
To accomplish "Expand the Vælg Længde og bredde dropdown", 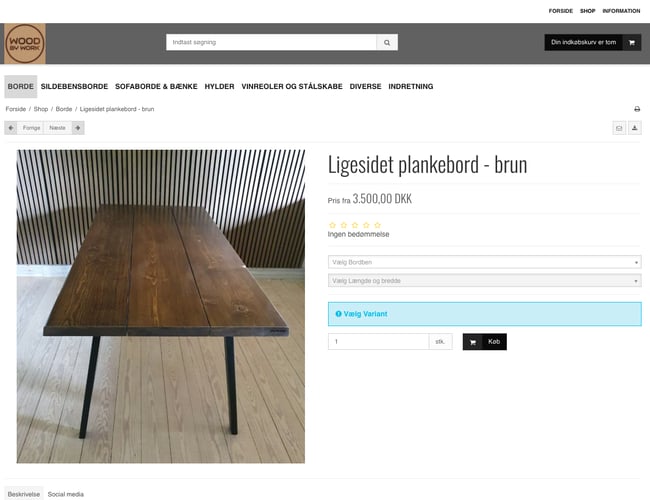I will 484,281.
